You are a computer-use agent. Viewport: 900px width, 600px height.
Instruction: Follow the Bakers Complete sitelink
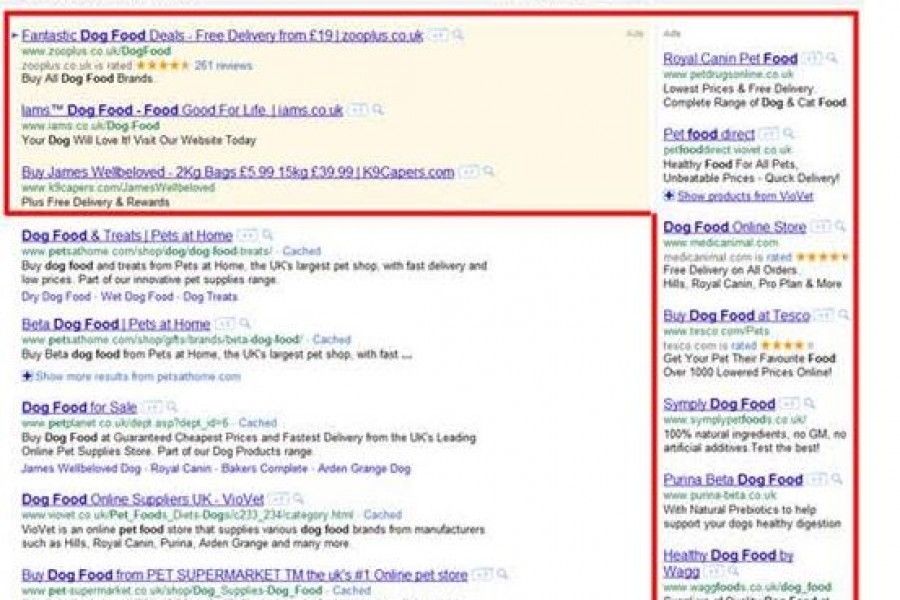tap(265, 469)
